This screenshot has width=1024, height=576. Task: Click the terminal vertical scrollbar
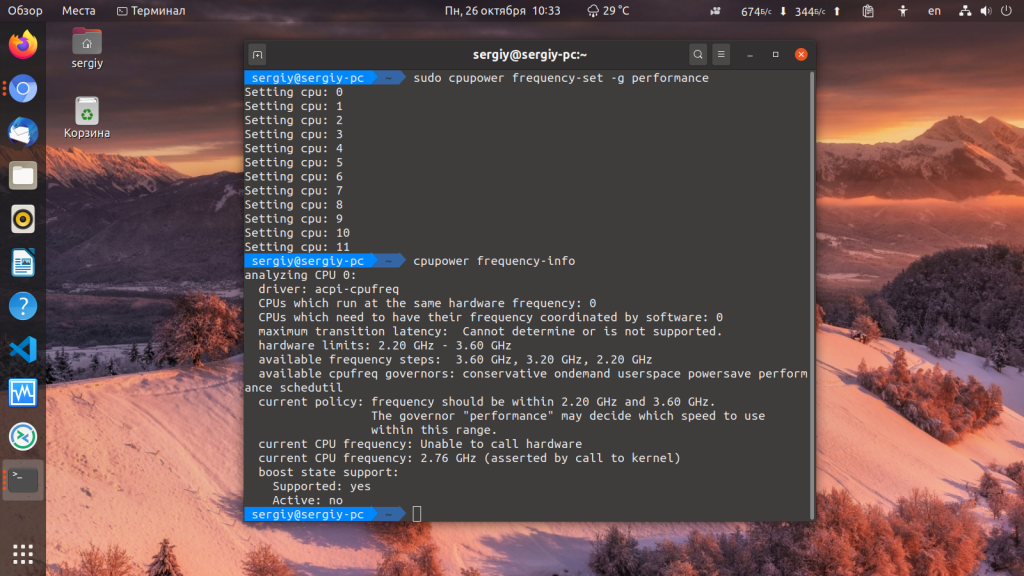pos(812,294)
